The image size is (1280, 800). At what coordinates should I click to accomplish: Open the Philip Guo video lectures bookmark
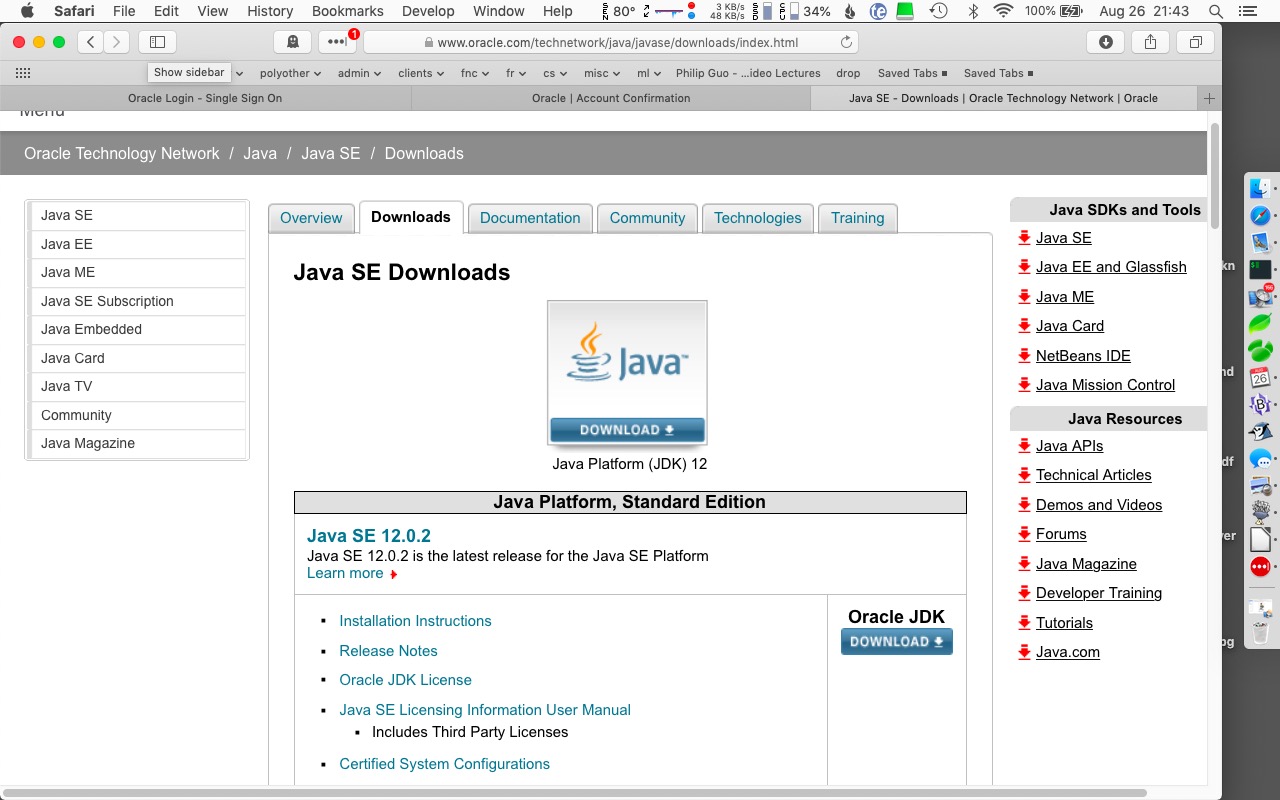[x=748, y=73]
